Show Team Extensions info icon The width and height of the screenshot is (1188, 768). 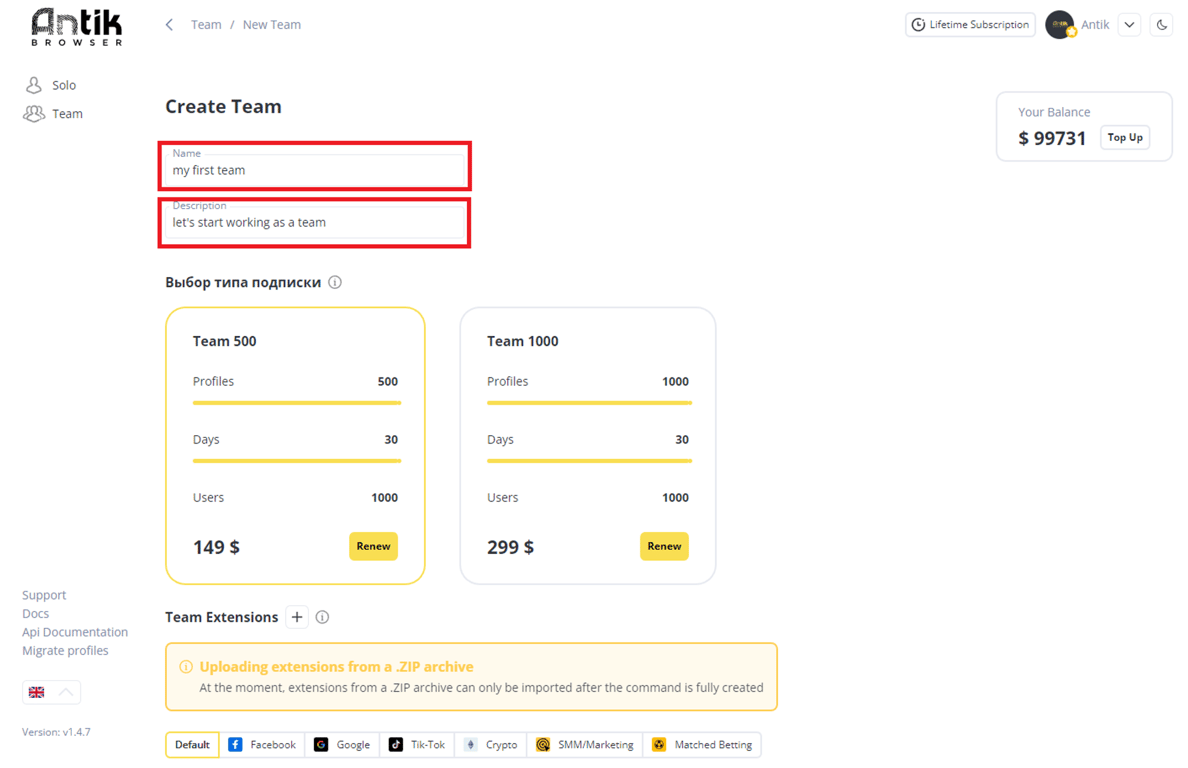click(322, 617)
